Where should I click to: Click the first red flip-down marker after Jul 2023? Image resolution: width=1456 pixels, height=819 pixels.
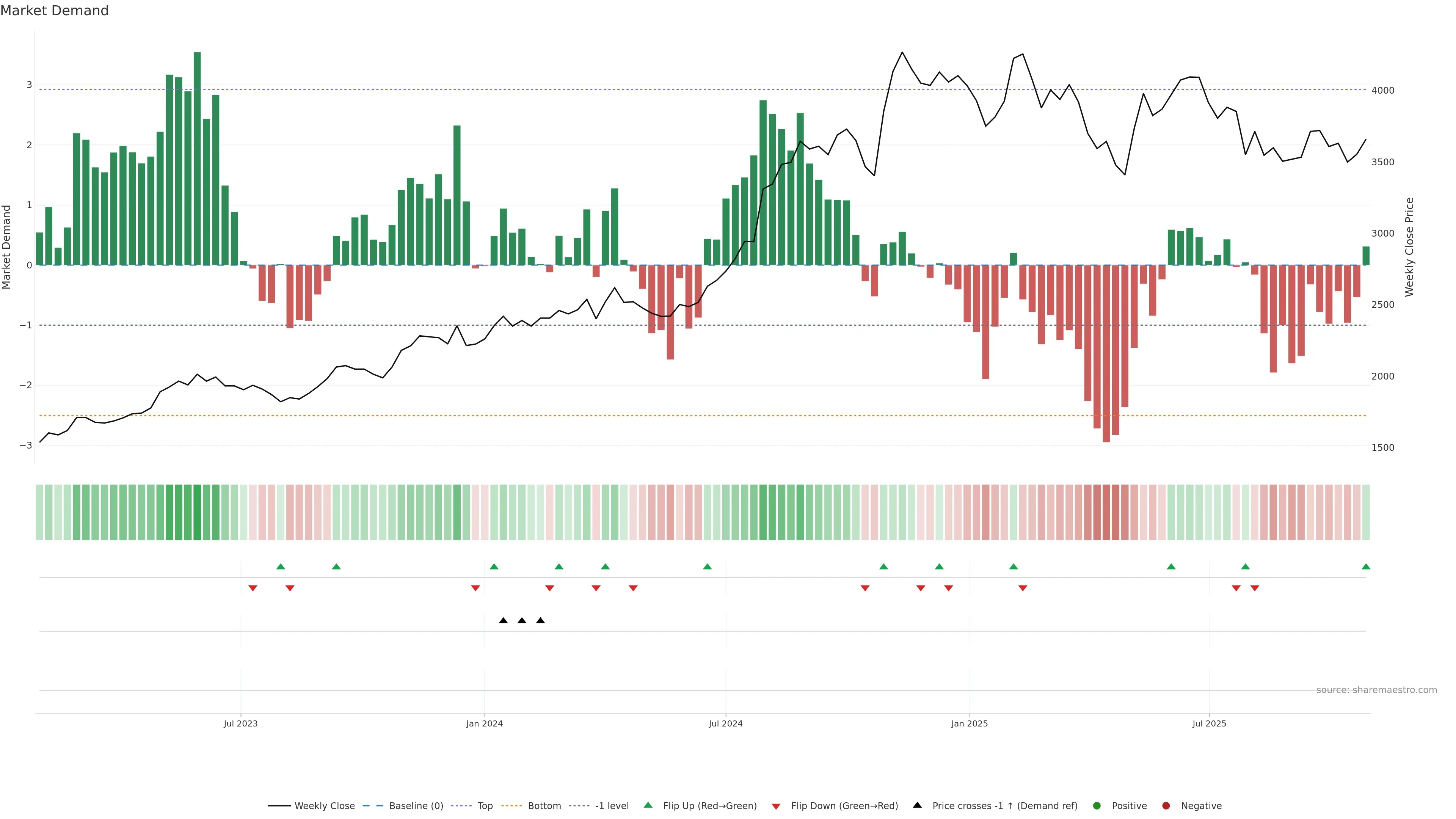coord(253,588)
